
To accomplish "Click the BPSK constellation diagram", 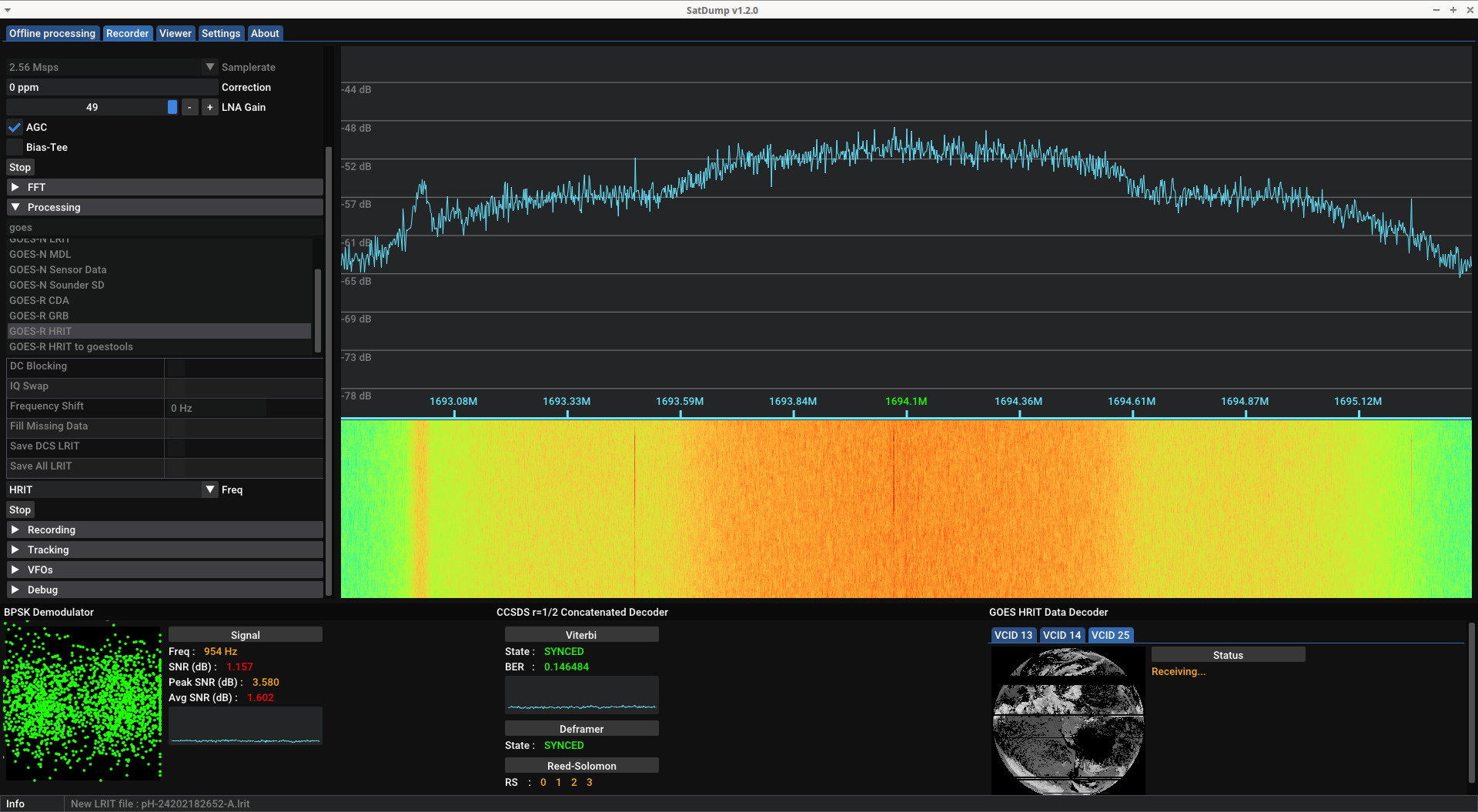I will pos(83,703).
